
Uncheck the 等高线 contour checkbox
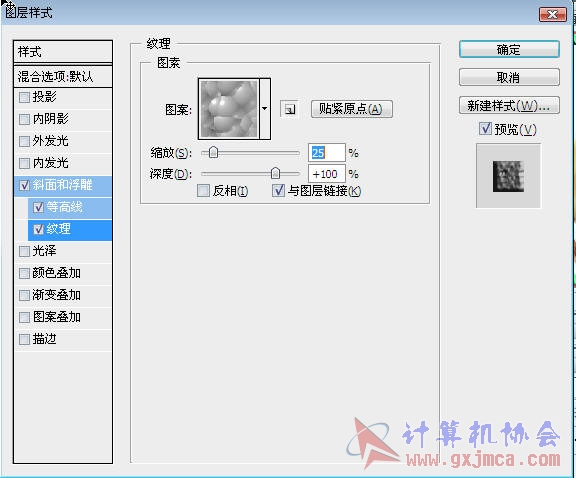click(39, 208)
